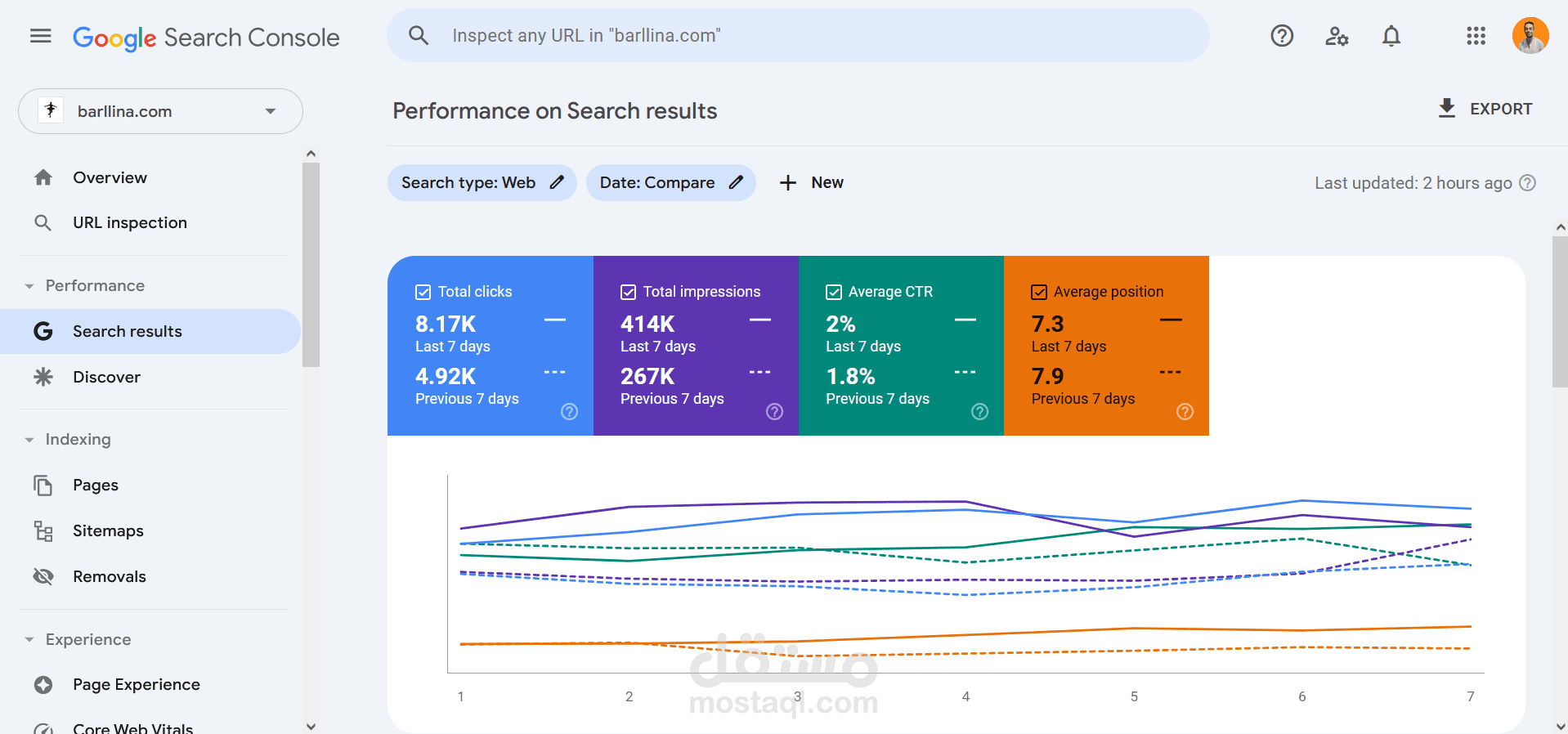Image resolution: width=1568 pixels, height=734 pixels.
Task: Collapse the Indexing section
Action: (x=29, y=440)
